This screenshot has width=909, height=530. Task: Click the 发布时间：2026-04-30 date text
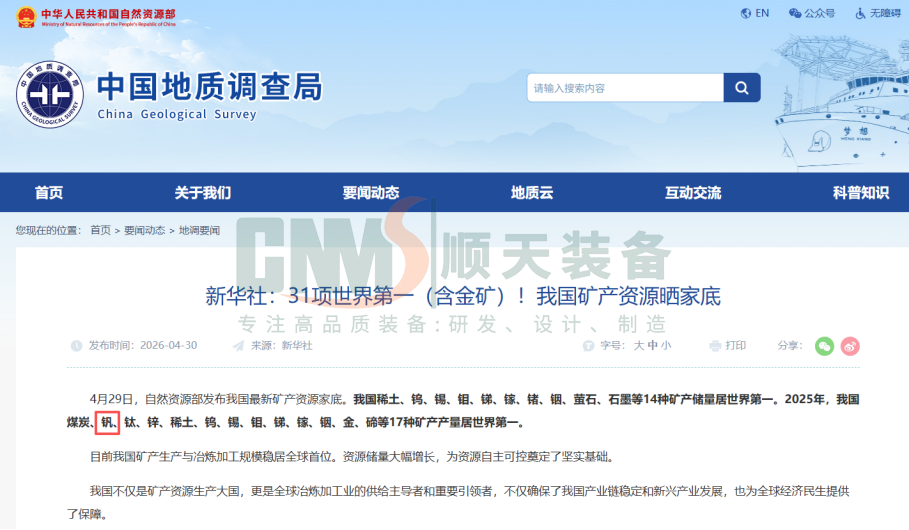point(143,346)
